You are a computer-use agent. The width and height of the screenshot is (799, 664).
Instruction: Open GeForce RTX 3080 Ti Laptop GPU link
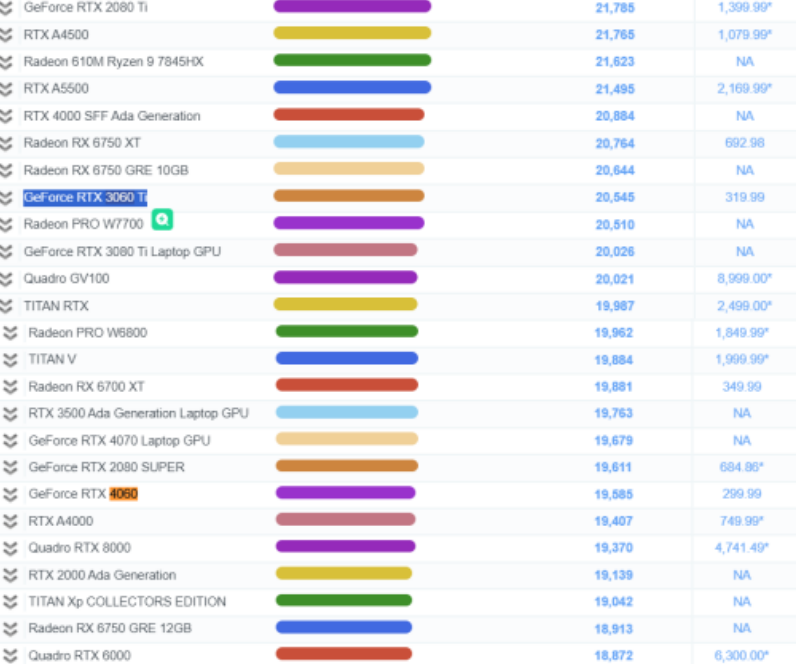[x=122, y=252]
